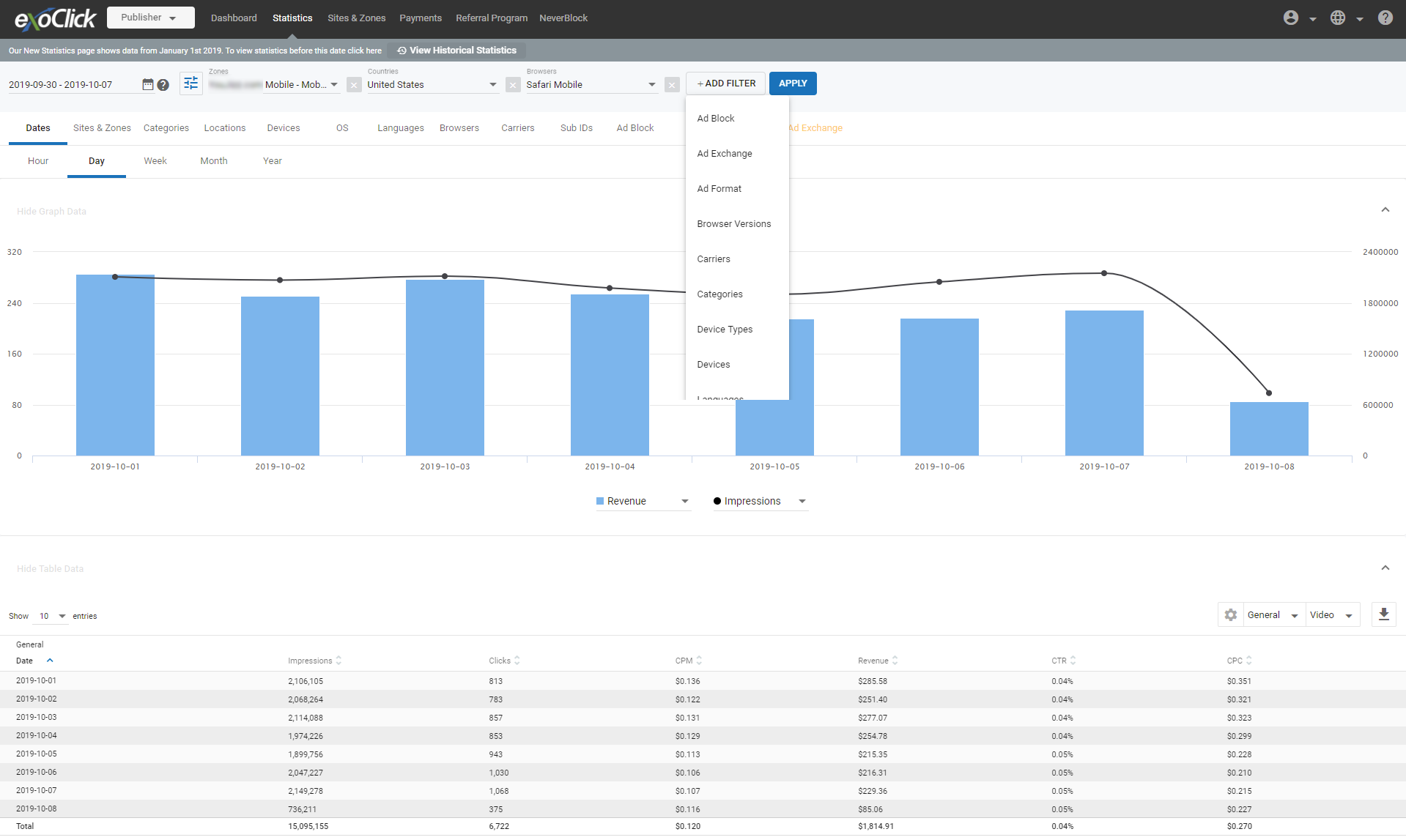Open the globe language icon menu
The width and height of the screenshot is (1406, 840).
click(x=1338, y=18)
